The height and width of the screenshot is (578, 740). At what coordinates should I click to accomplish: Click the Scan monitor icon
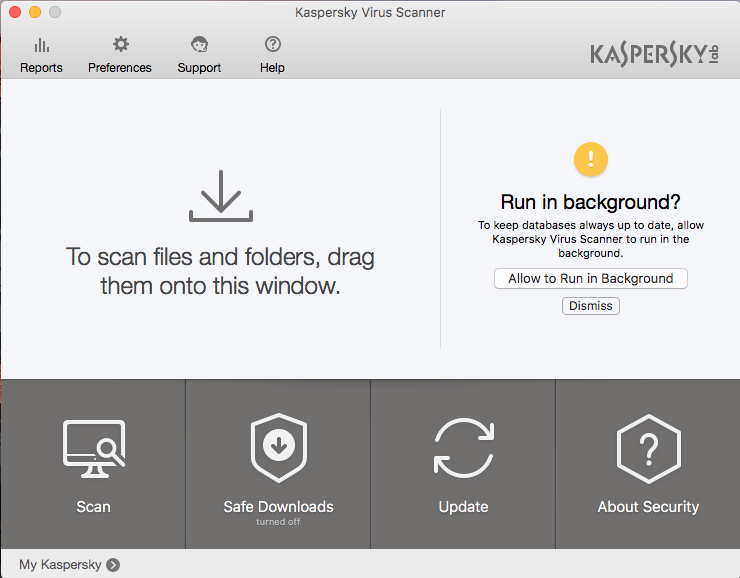[94, 449]
